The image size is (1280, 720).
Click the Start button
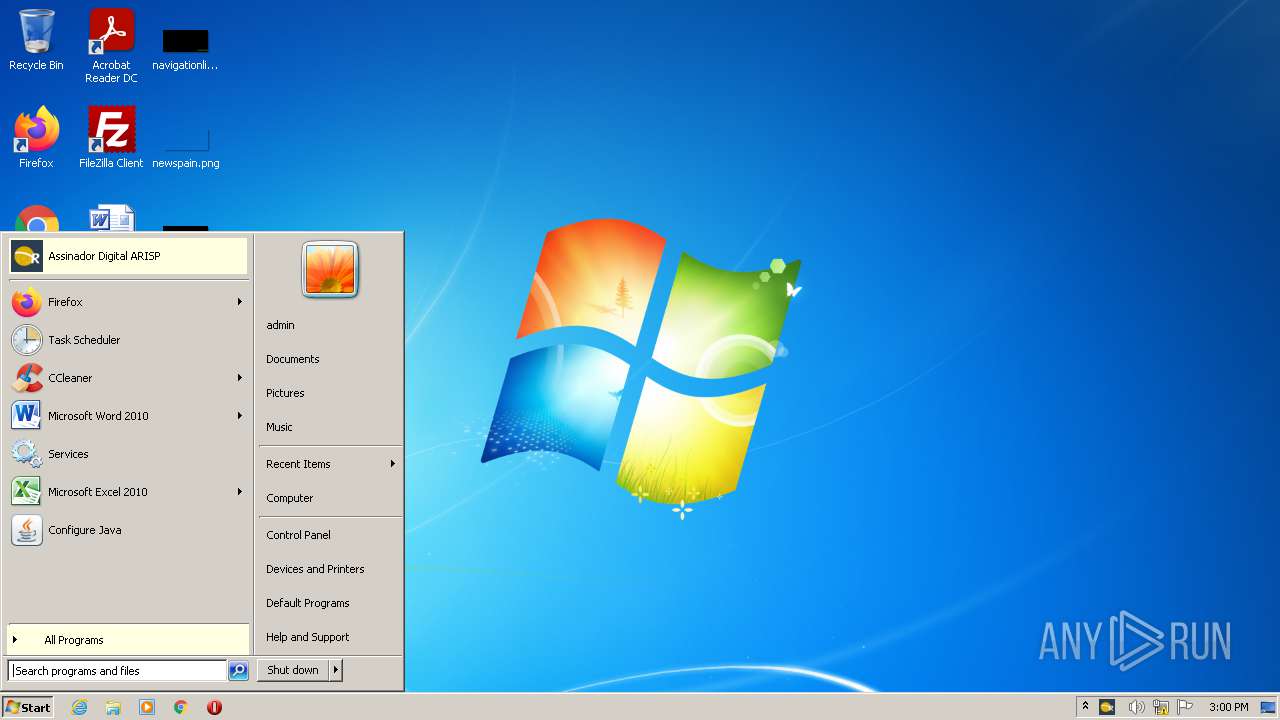coord(28,707)
